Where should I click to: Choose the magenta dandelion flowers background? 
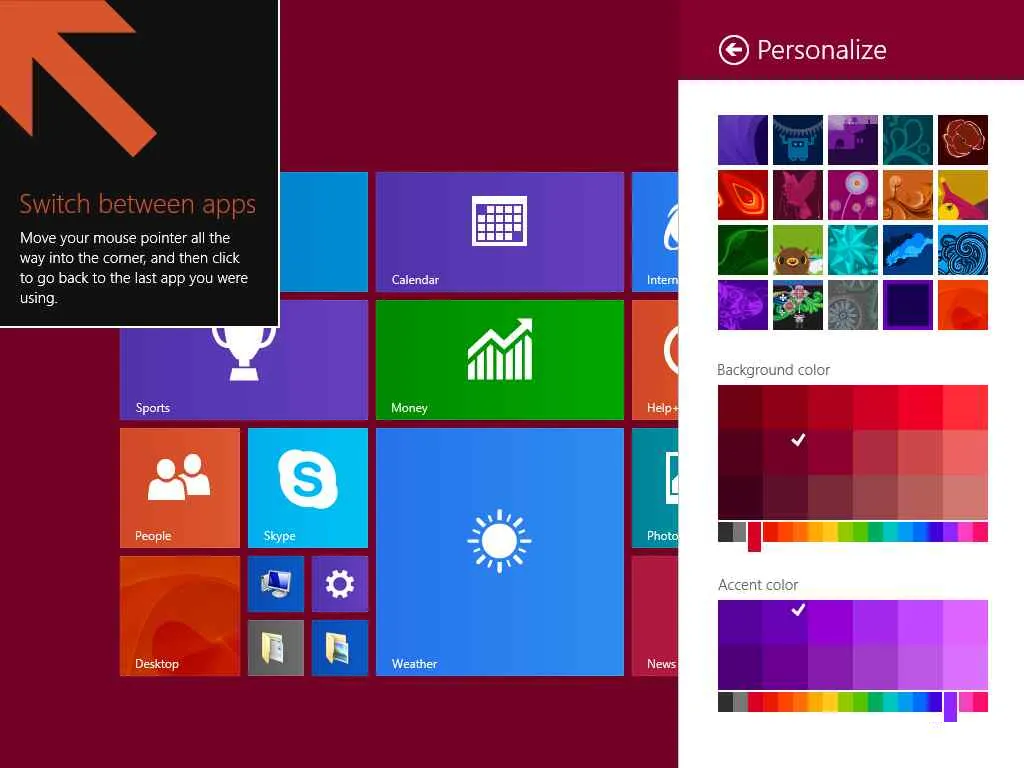tap(853, 195)
